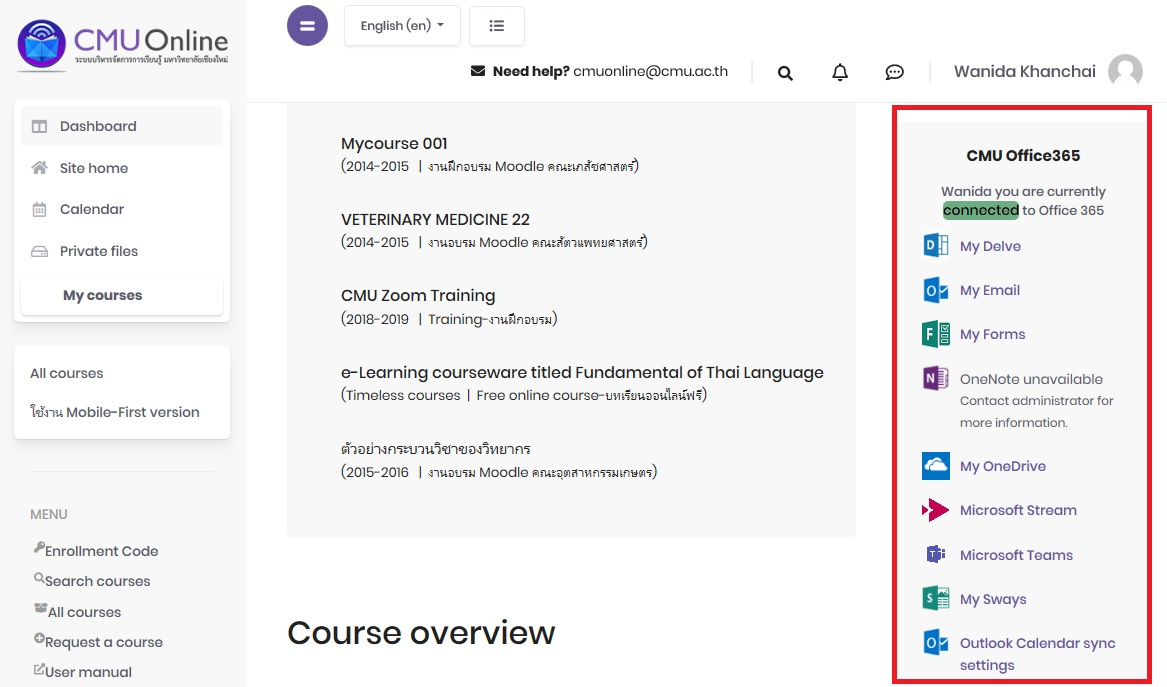Click the OneNote unavailable text
Image resolution: width=1167 pixels, height=687 pixels.
pyautogui.click(x=1031, y=379)
